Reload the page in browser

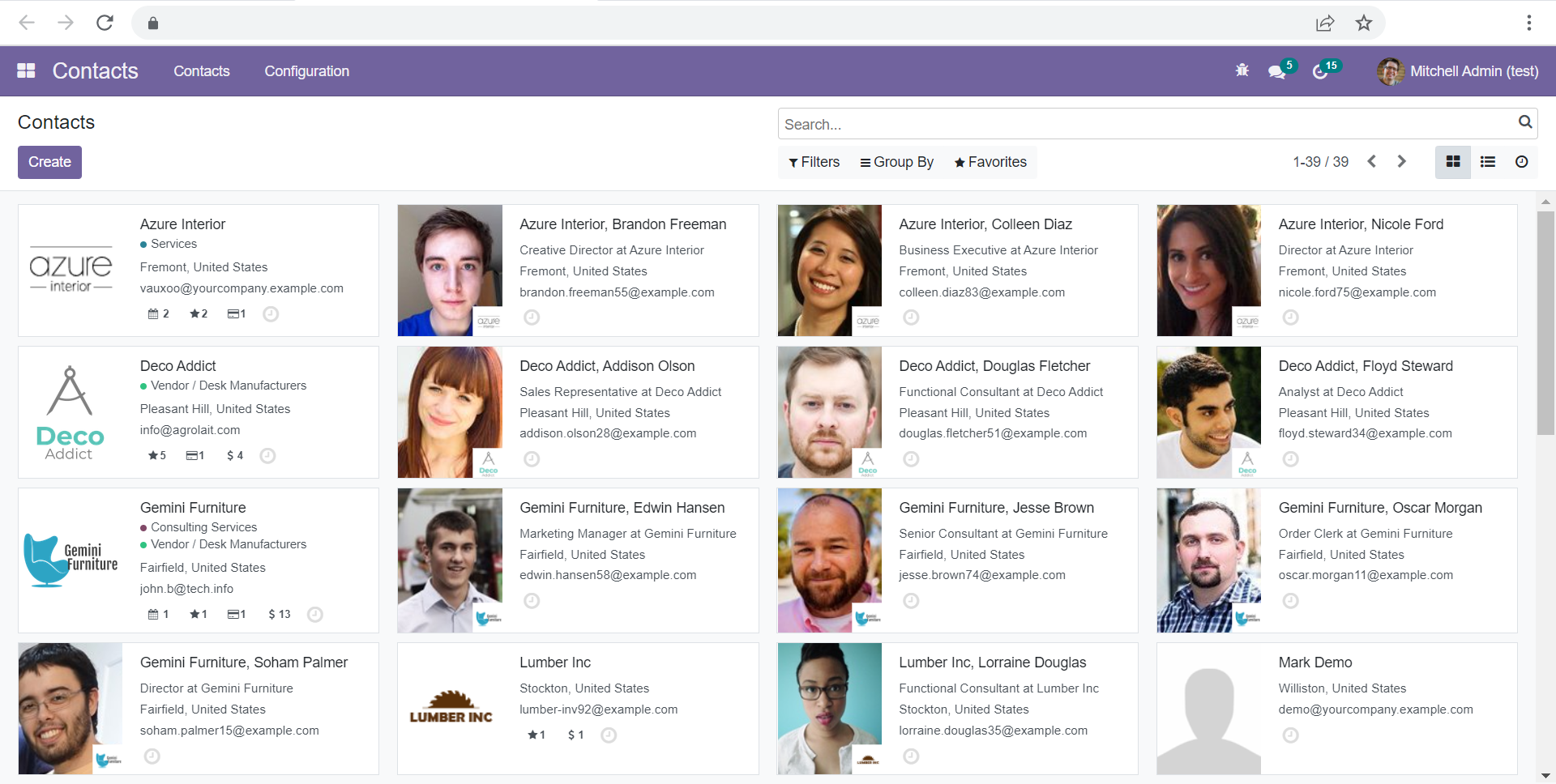tap(105, 23)
